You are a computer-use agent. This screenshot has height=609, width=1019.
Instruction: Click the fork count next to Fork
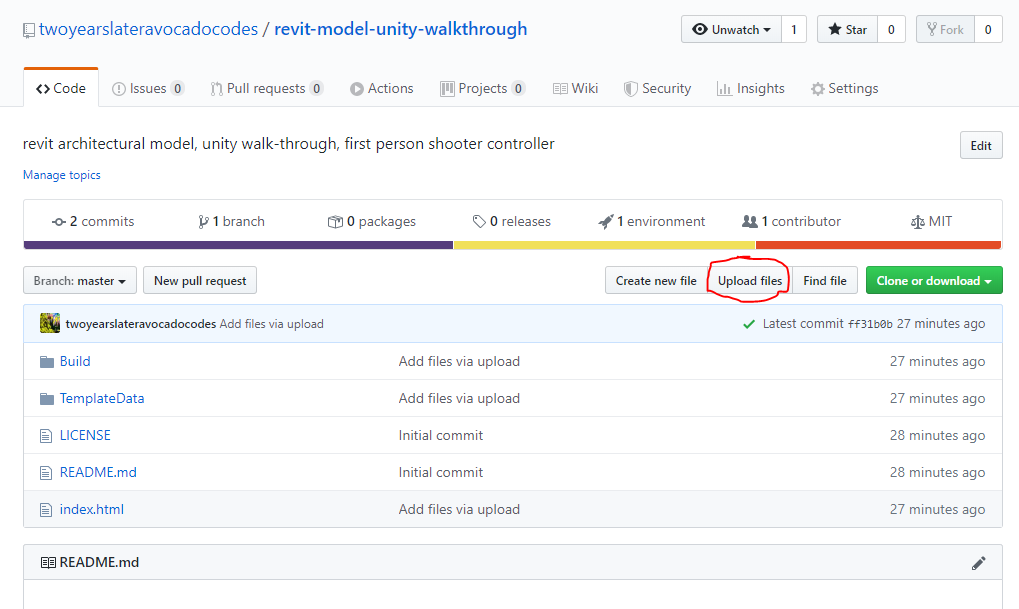tap(988, 30)
